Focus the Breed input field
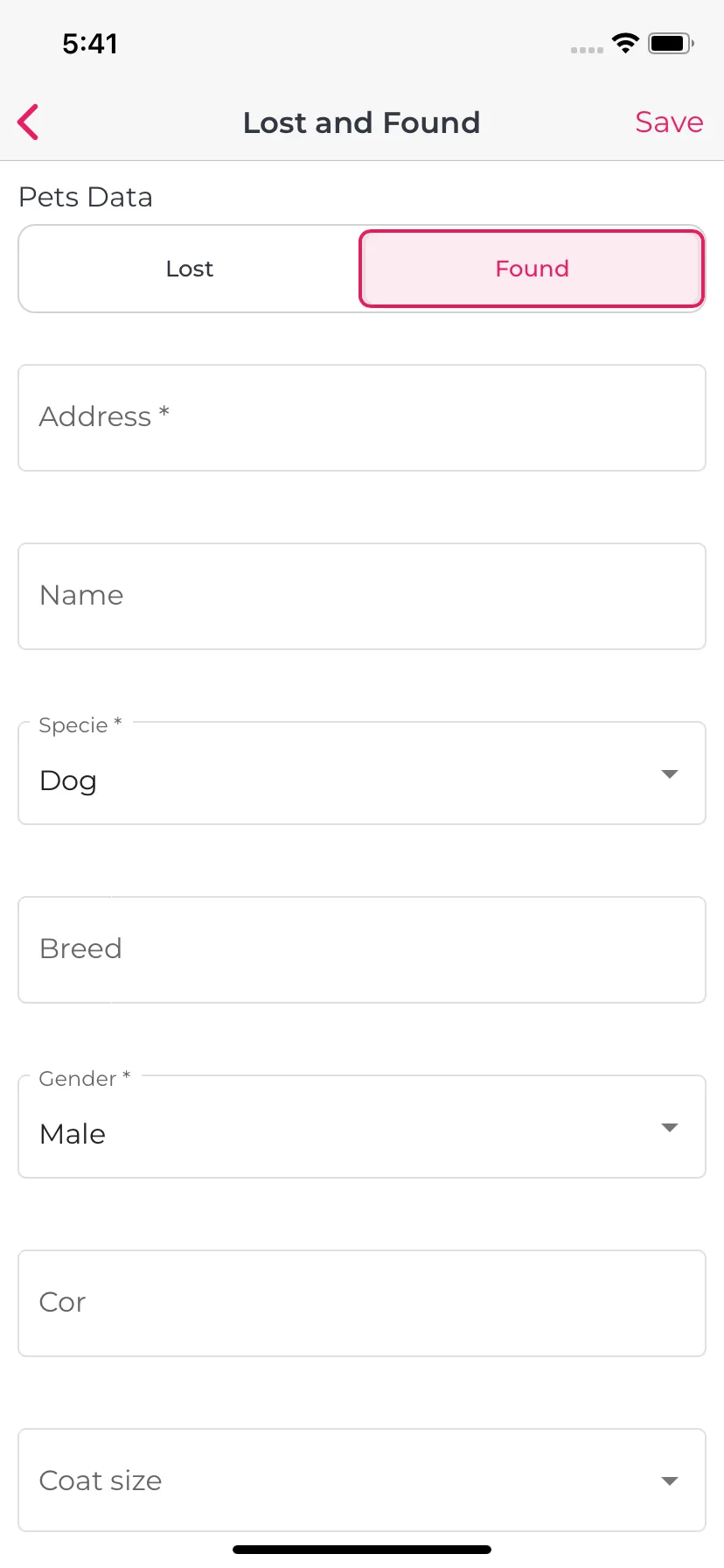724x1568 pixels. click(362, 950)
